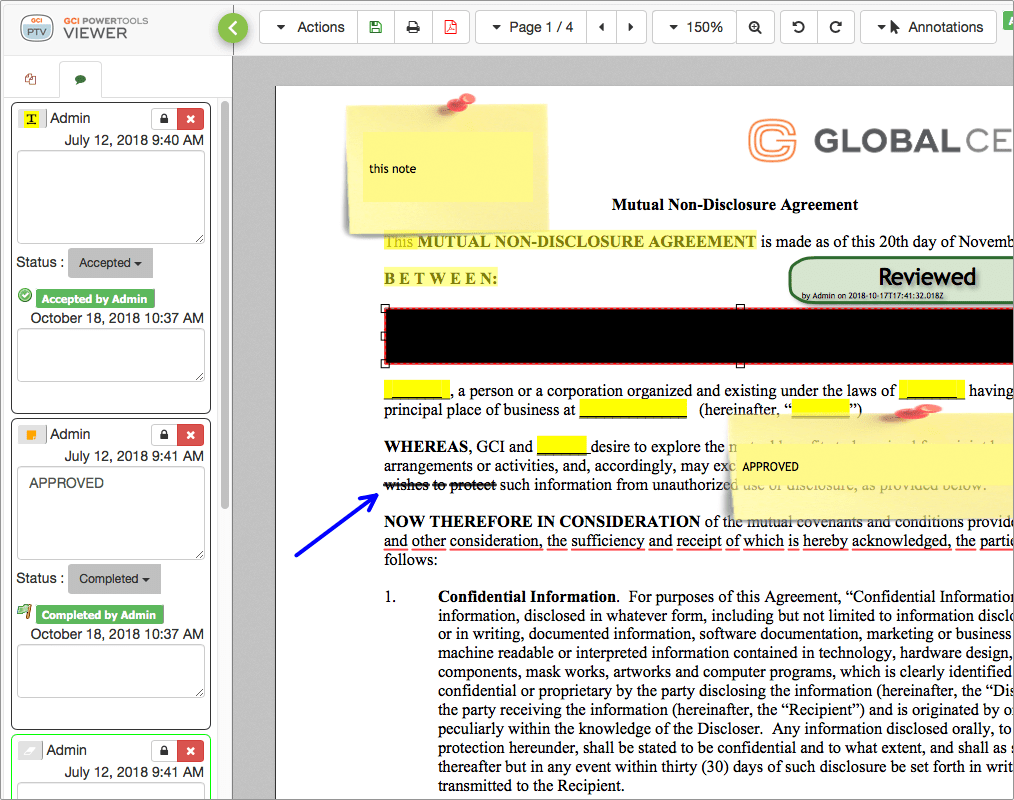Select the Reviewed stamp on the document
Viewport: 1014px width, 800px height.
[x=902, y=279]
